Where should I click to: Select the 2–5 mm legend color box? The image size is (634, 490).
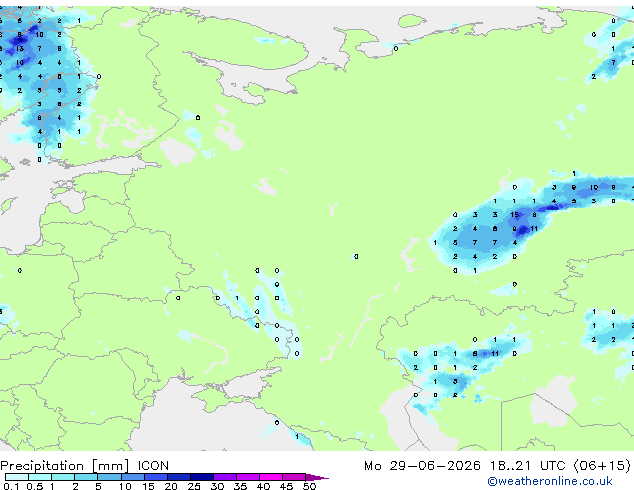point(86,477)
